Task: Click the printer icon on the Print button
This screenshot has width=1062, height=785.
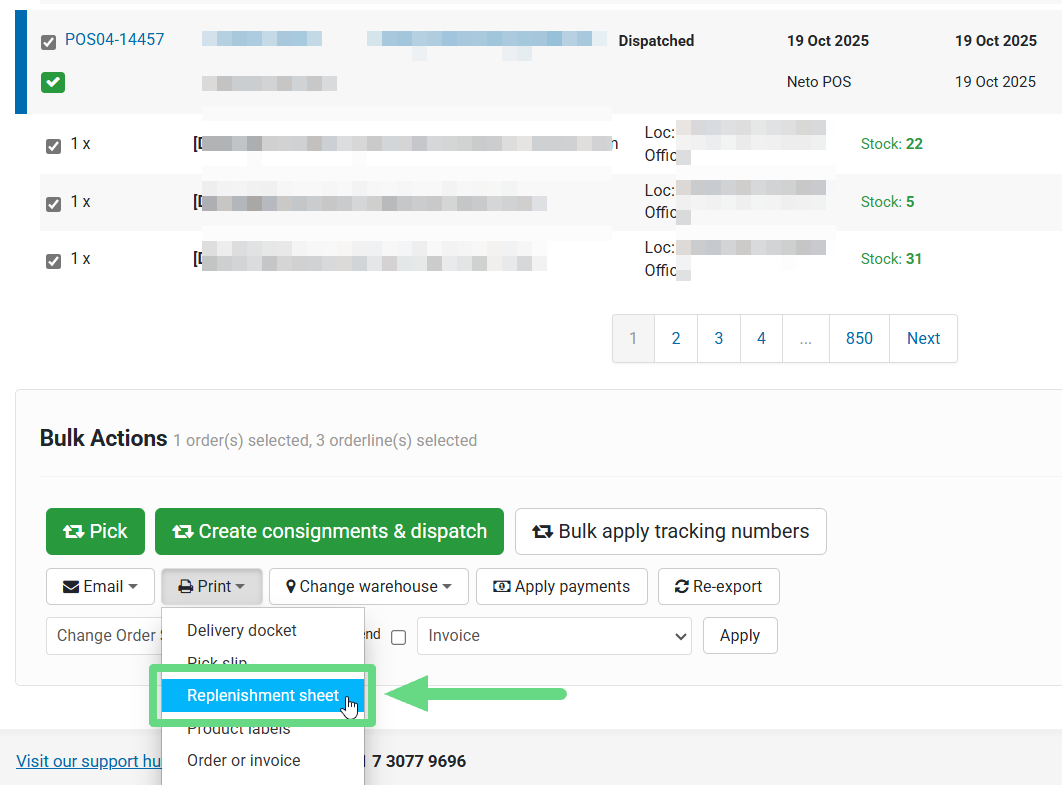Action: click(x=186, y=587)
